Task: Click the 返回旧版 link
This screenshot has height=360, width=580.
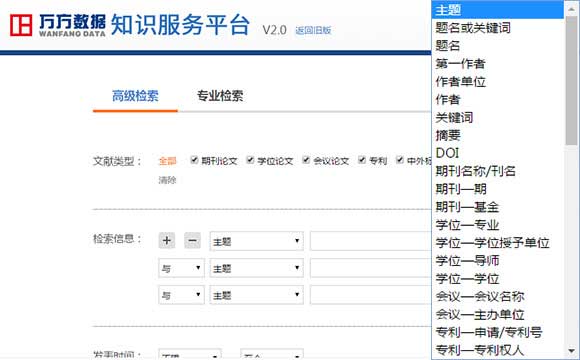Action: 313,30
